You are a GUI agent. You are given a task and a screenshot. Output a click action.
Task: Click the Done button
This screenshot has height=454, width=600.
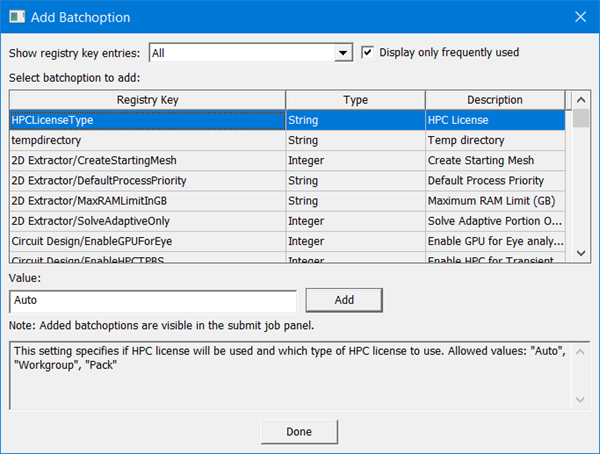click(299, 431)
